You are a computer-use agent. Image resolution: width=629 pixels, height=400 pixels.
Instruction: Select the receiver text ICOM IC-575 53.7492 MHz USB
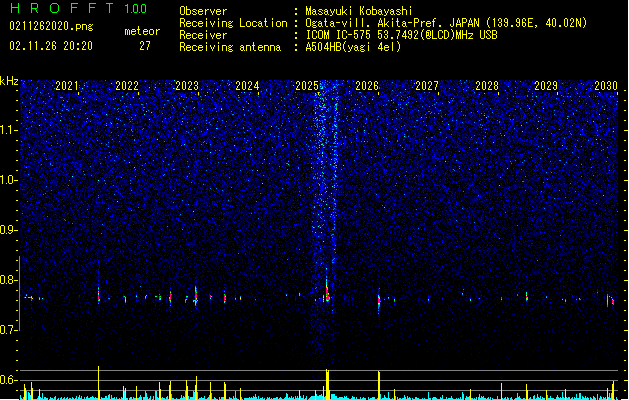402,35
